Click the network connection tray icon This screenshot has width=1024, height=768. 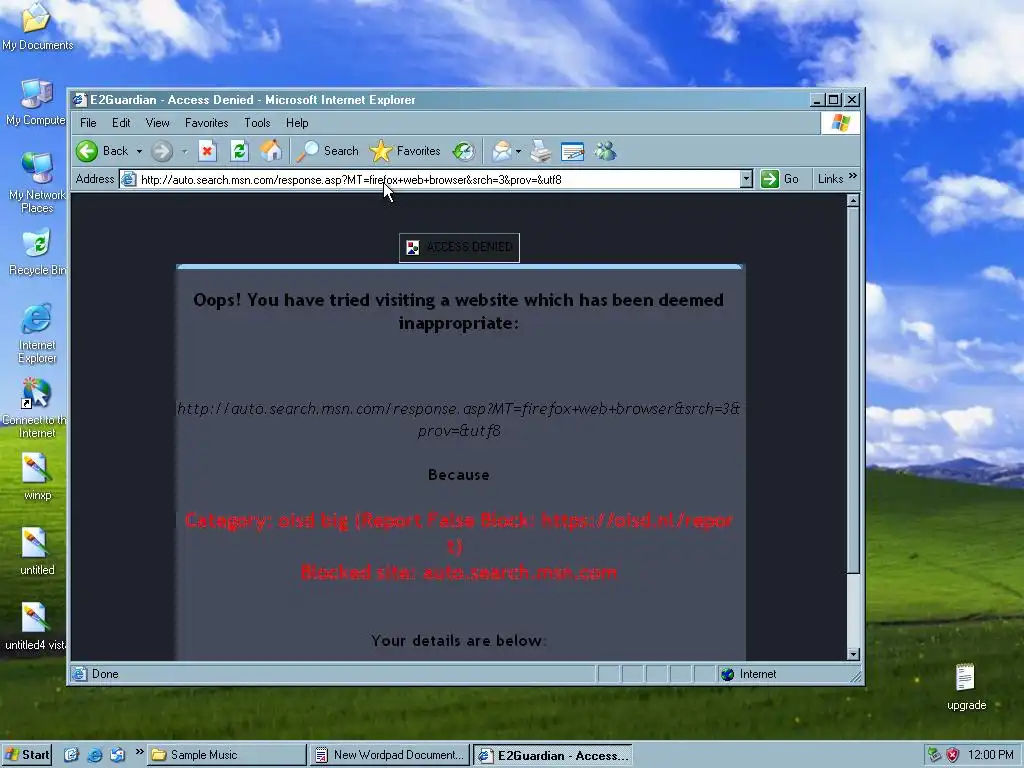tap(935, 755)
